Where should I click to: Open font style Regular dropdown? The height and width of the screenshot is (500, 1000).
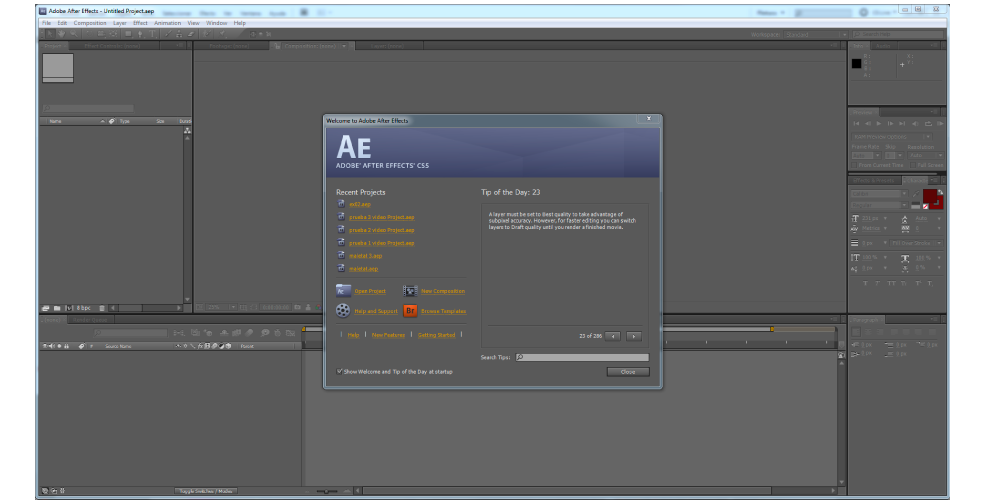(879, 205)
